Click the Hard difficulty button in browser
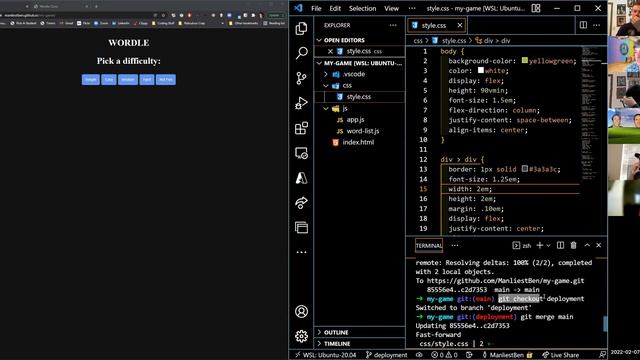This screenshot has height=360, width=640. [147, 80]
